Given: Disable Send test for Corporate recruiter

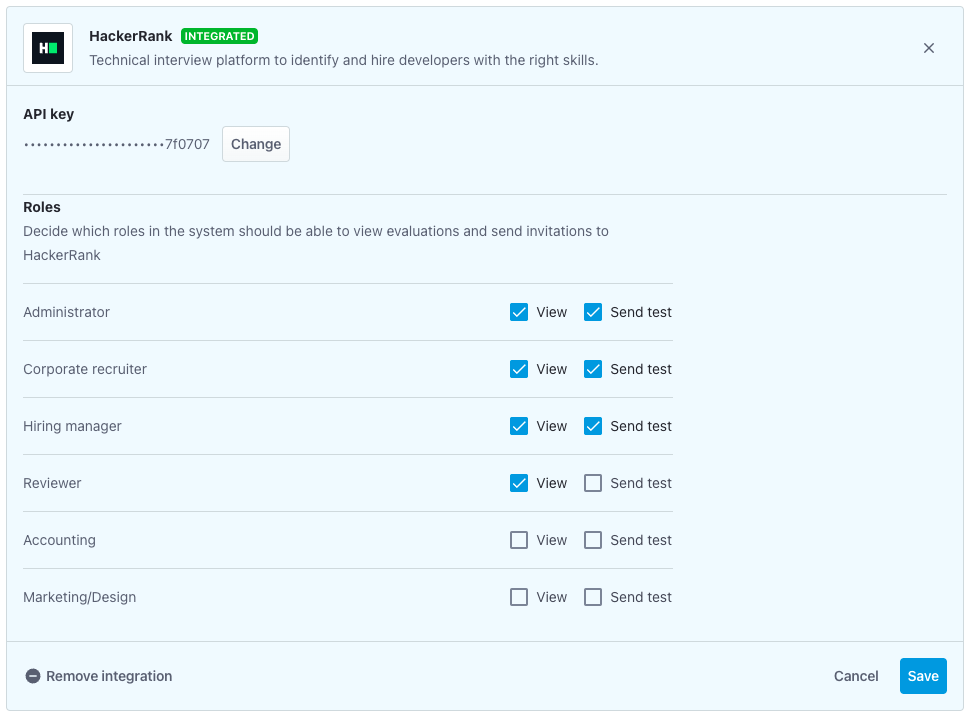Looking at the screenshot, I should click(593, 369).
